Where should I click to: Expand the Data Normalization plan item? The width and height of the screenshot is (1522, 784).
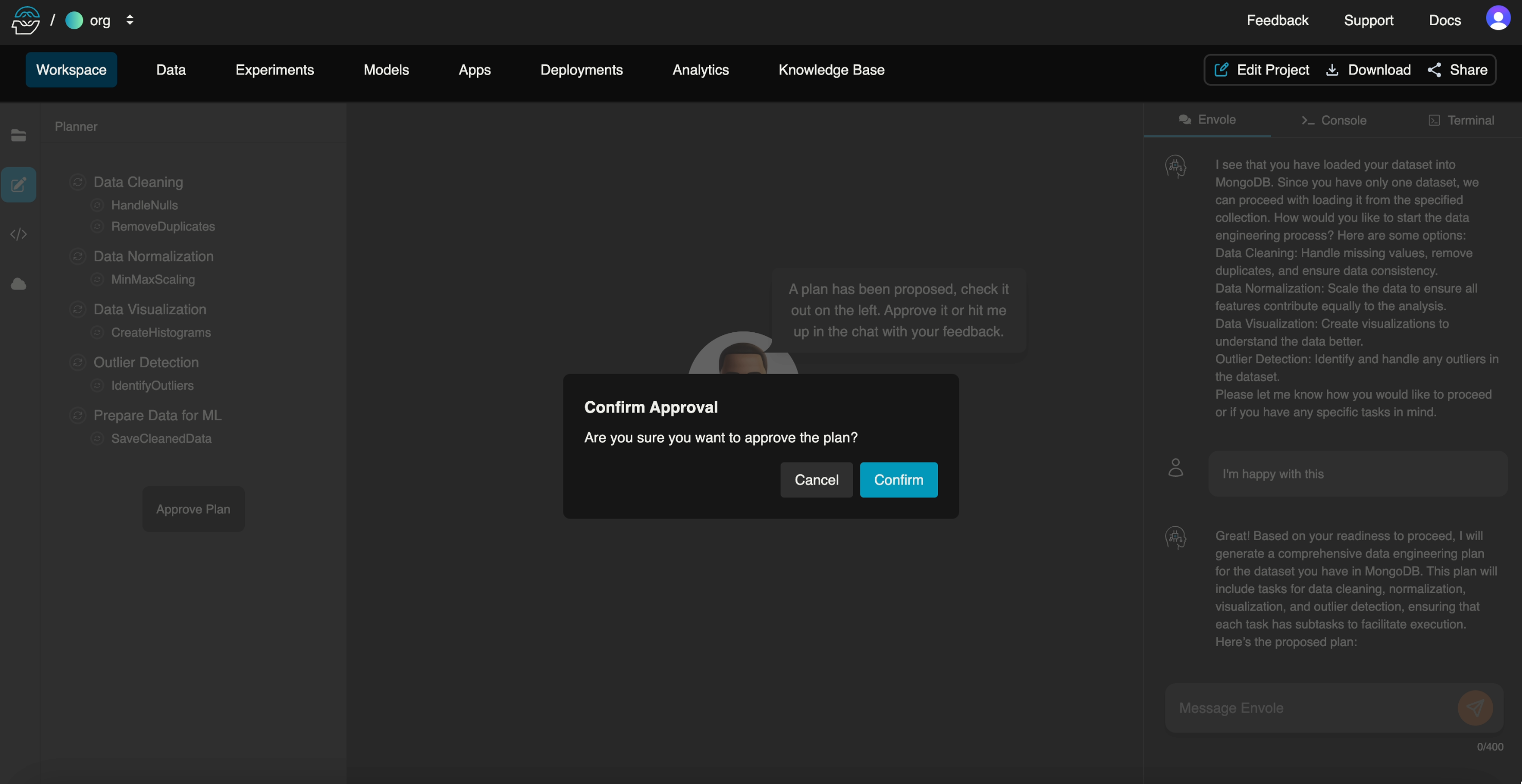pyautogui.click(x=153, y=256)
